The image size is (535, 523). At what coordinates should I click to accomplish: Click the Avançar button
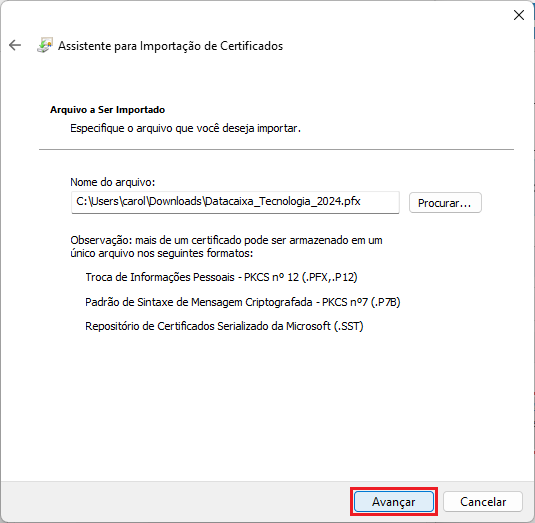pos(393,502)
